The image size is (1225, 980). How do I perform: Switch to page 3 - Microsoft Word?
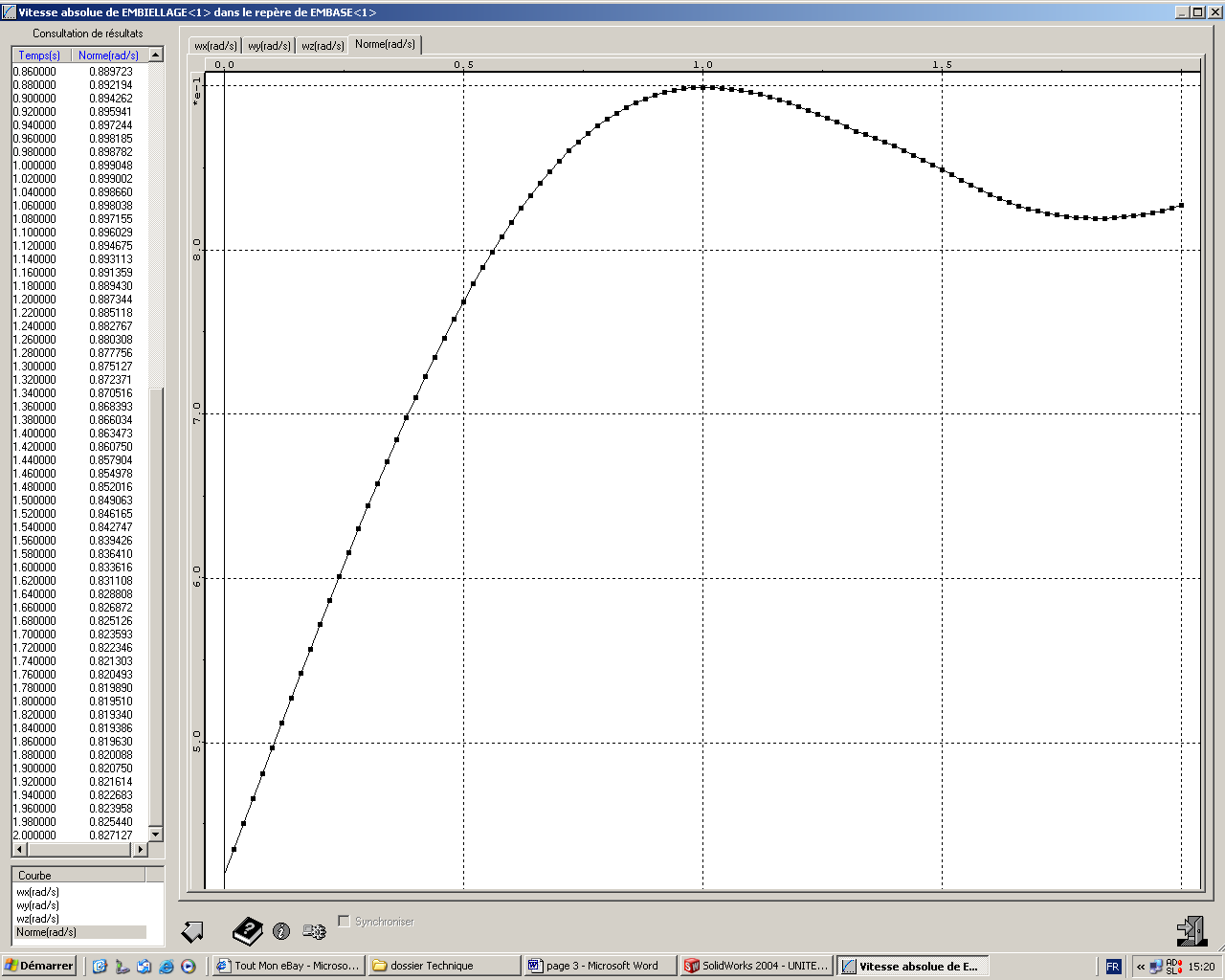pyautogui.click(x=601, y=966)
